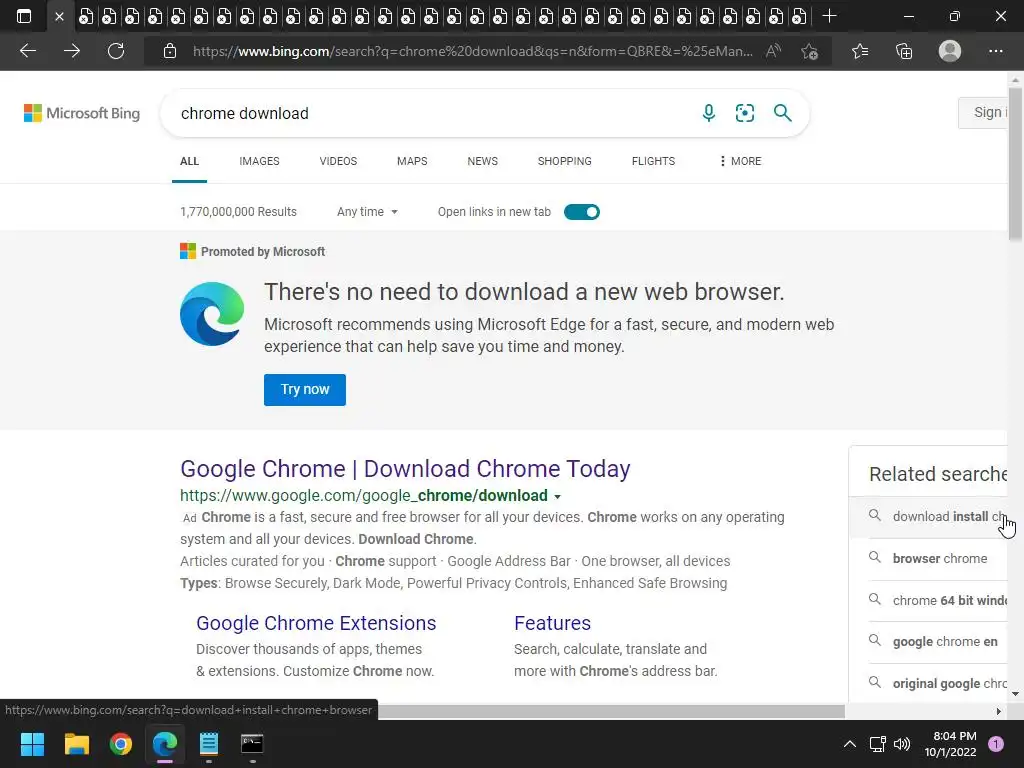Close the active tab
The width and height of the screenshot is (1024, 768).
coord(59,16)
